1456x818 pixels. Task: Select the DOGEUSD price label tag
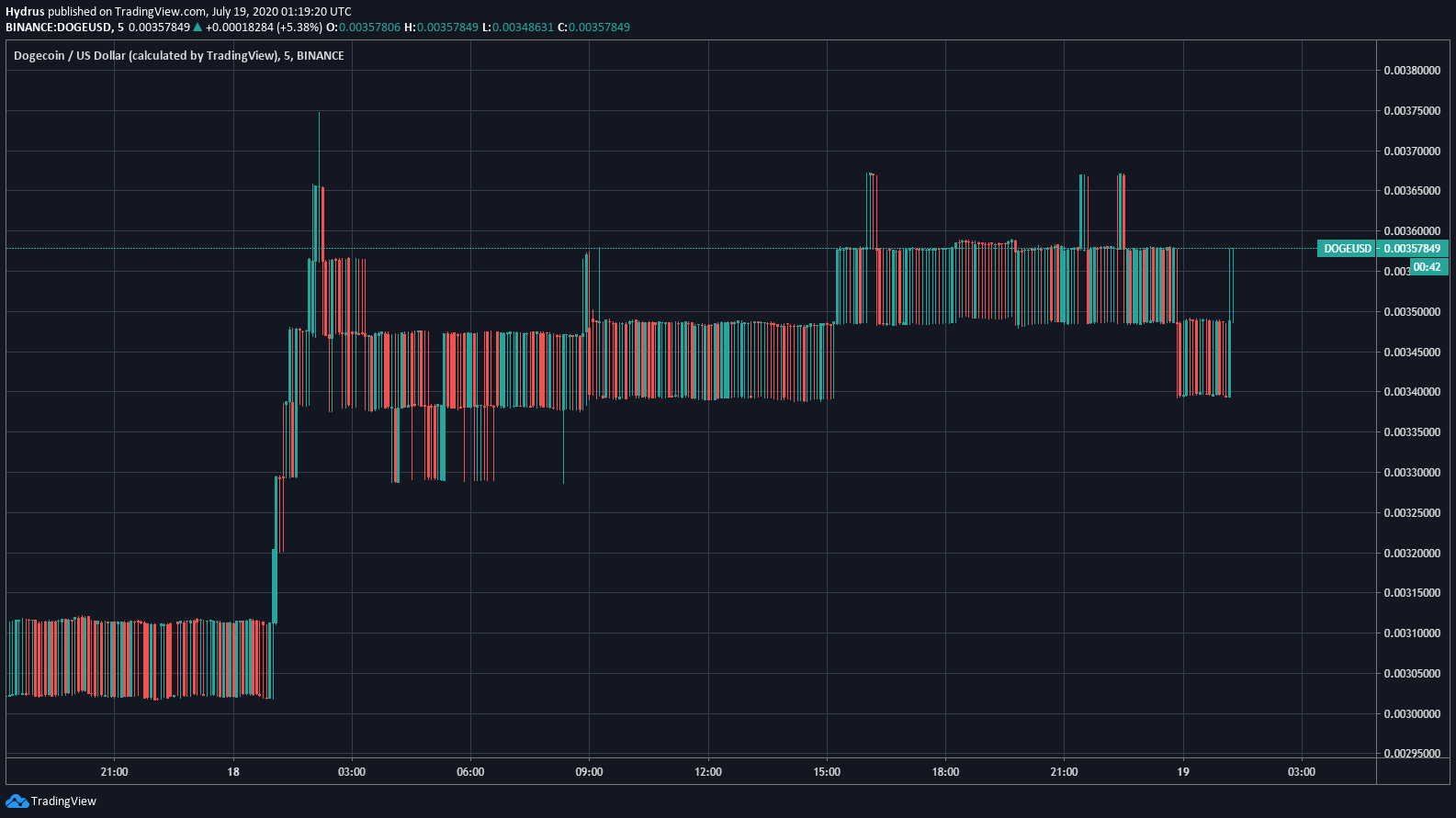coord(1347,249)
